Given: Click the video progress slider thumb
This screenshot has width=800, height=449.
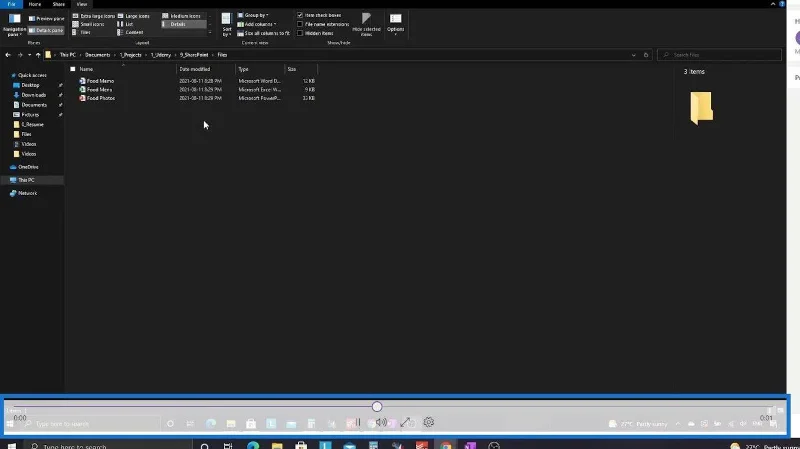Looking at the screenshot, I should point(377,407).
